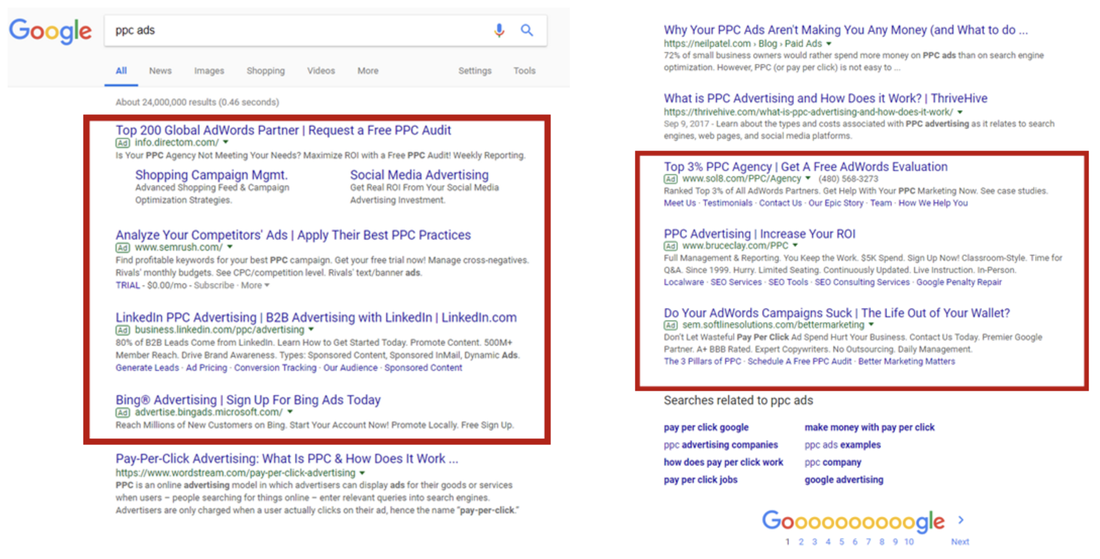Open Generate Leads sitelink

pos(147,368)
